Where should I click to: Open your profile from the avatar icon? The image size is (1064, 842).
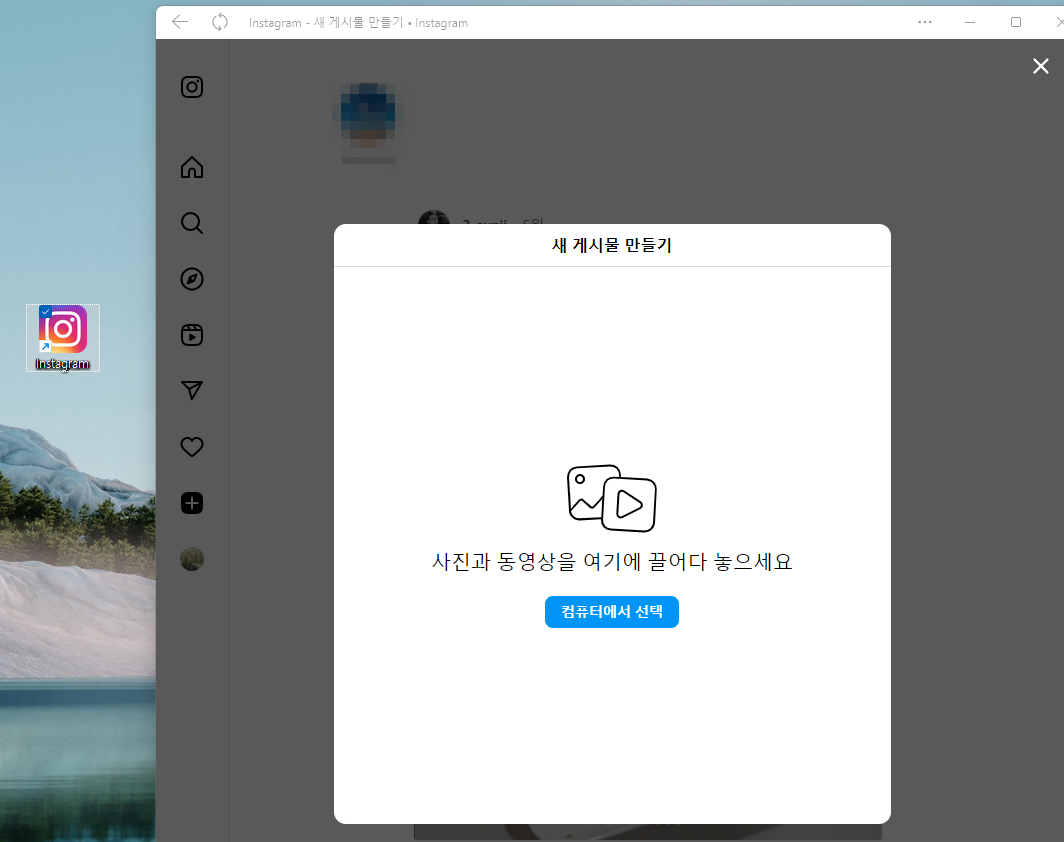[191, 559]
